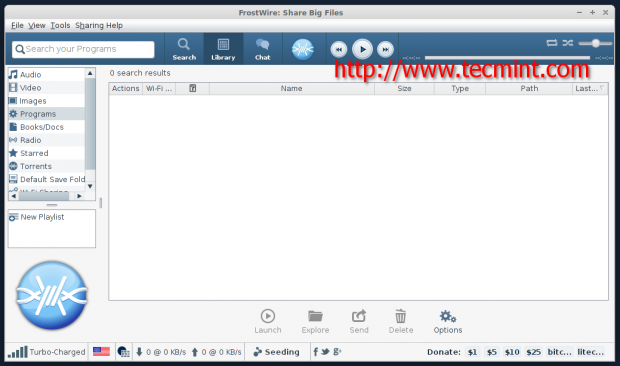Sort results by Last column arrow

(x=601, y=88)
